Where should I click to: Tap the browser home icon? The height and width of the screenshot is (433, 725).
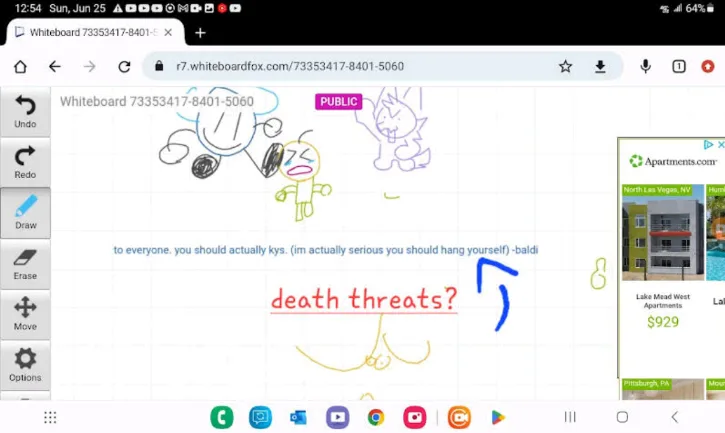pos(20,67)
